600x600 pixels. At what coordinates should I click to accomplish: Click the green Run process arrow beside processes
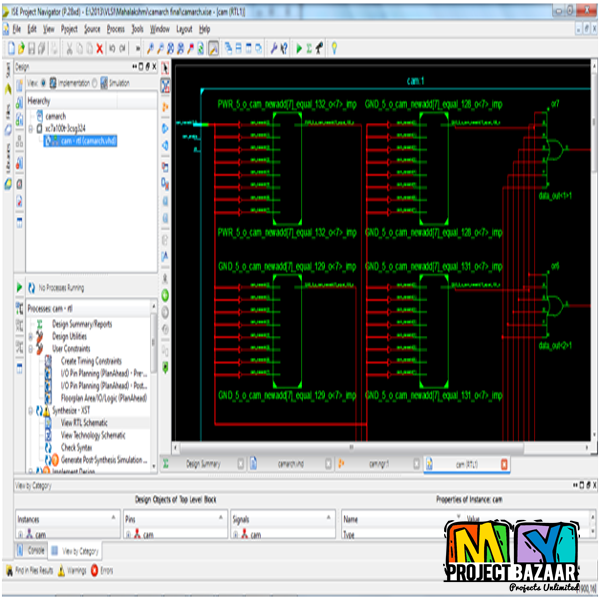[x=19, y=287]
